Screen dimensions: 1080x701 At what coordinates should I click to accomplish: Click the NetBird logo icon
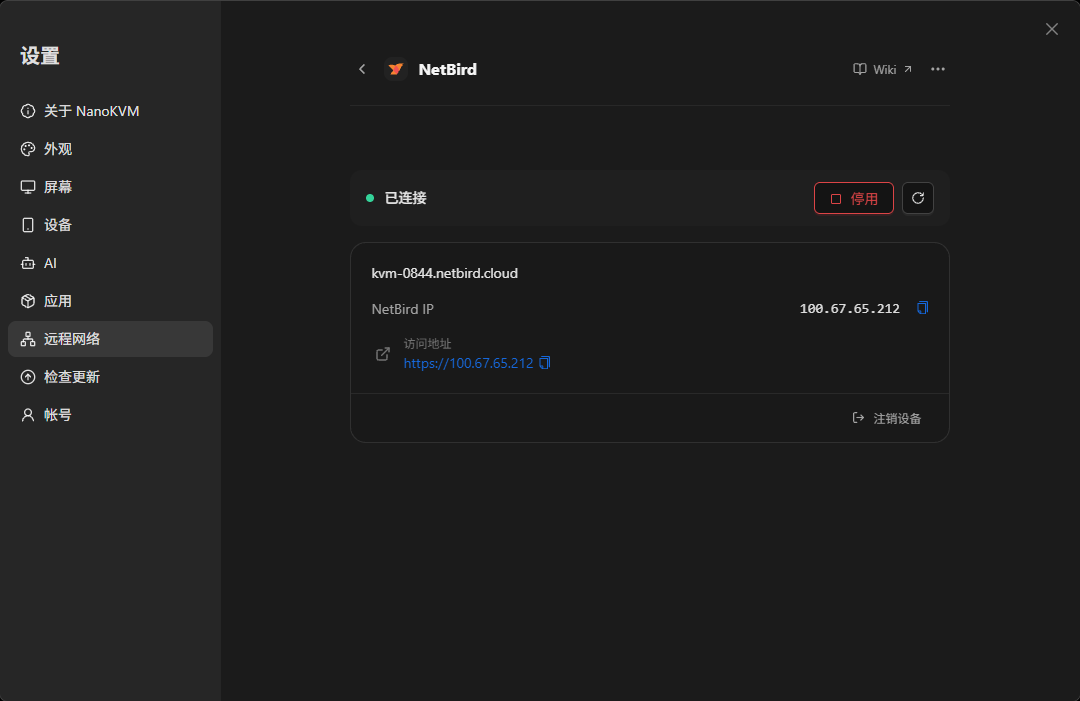[395, 69]
